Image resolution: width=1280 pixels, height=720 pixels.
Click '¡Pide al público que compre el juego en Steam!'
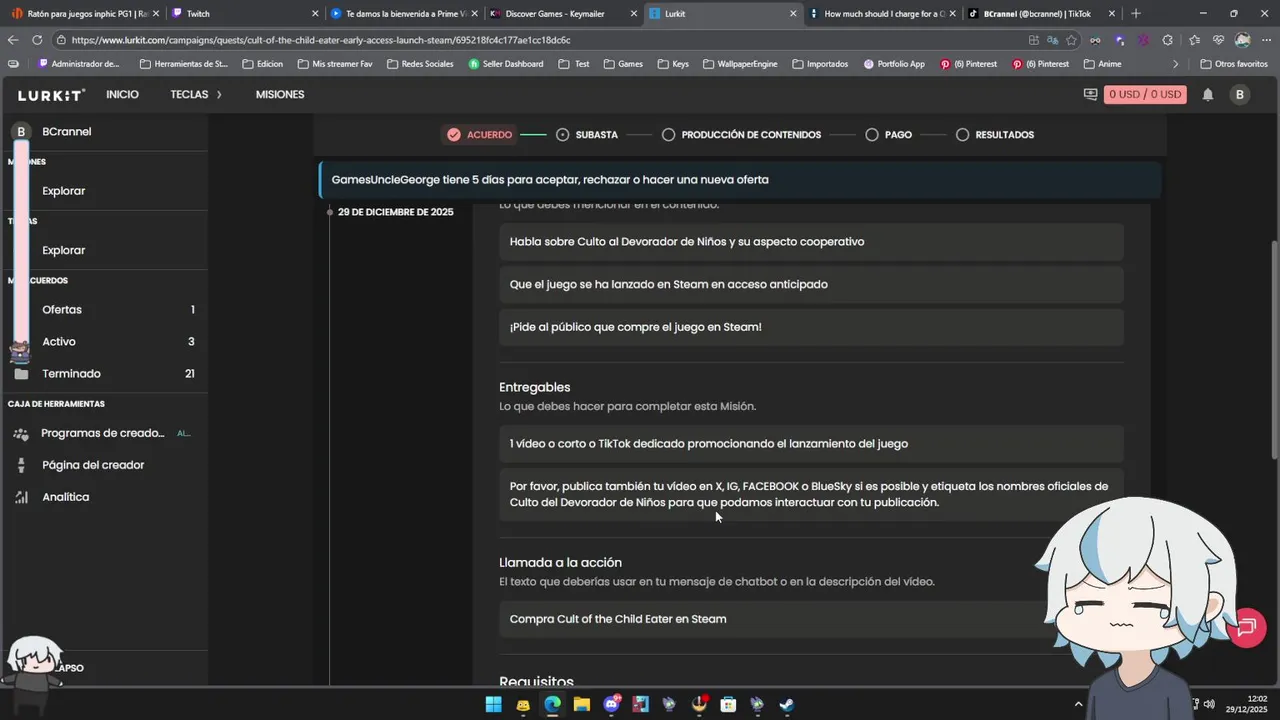636,327
